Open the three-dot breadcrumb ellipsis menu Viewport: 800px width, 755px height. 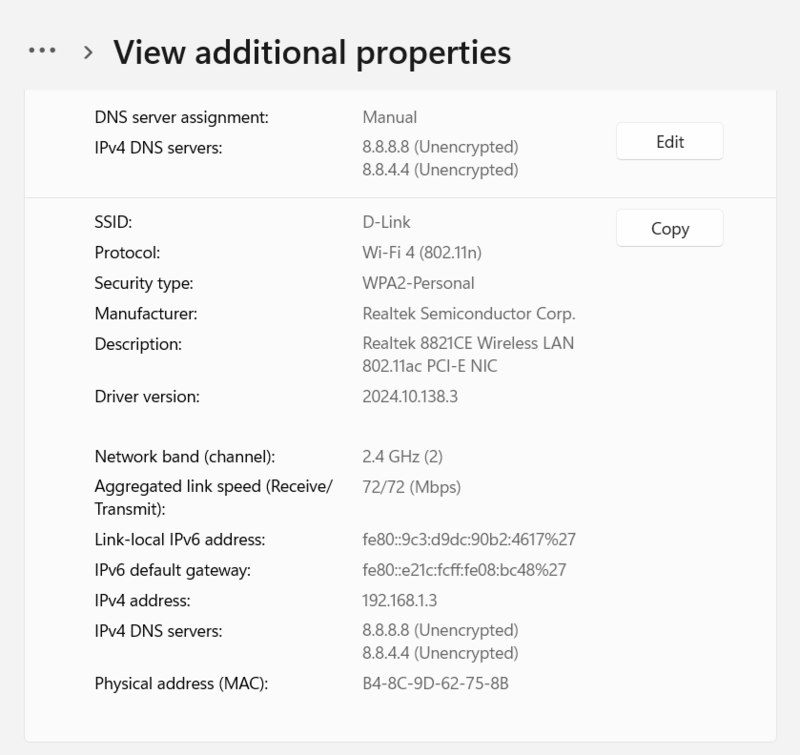point(42,51)
